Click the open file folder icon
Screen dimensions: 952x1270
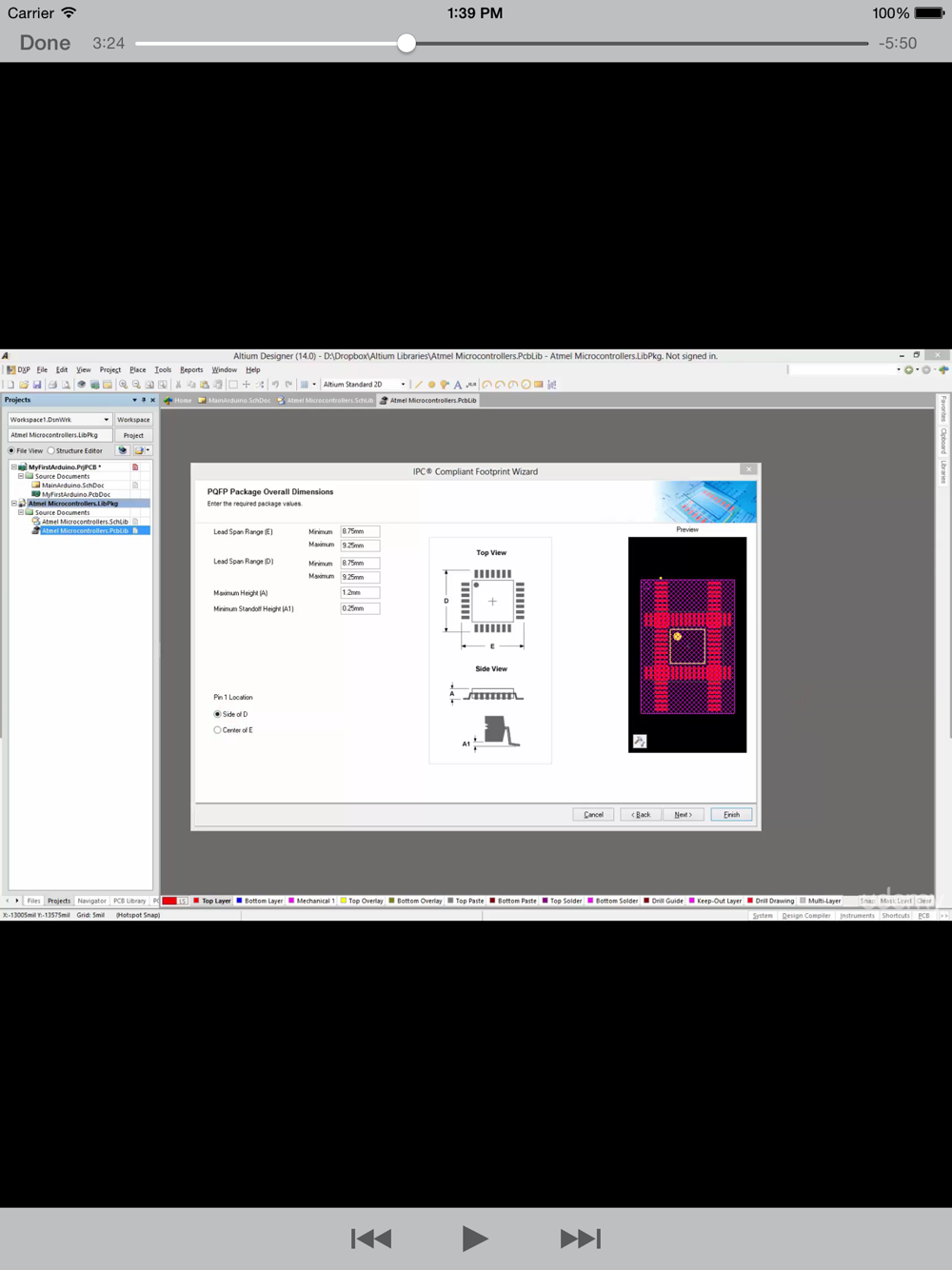24,385
